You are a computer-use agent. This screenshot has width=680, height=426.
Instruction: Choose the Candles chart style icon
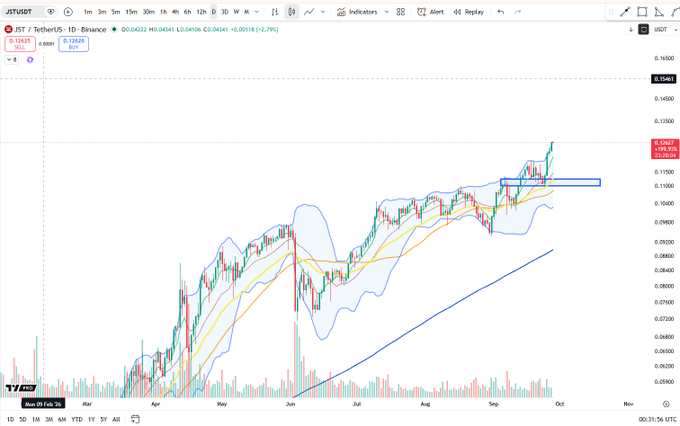pyautogui.click(x=292, y=12)
